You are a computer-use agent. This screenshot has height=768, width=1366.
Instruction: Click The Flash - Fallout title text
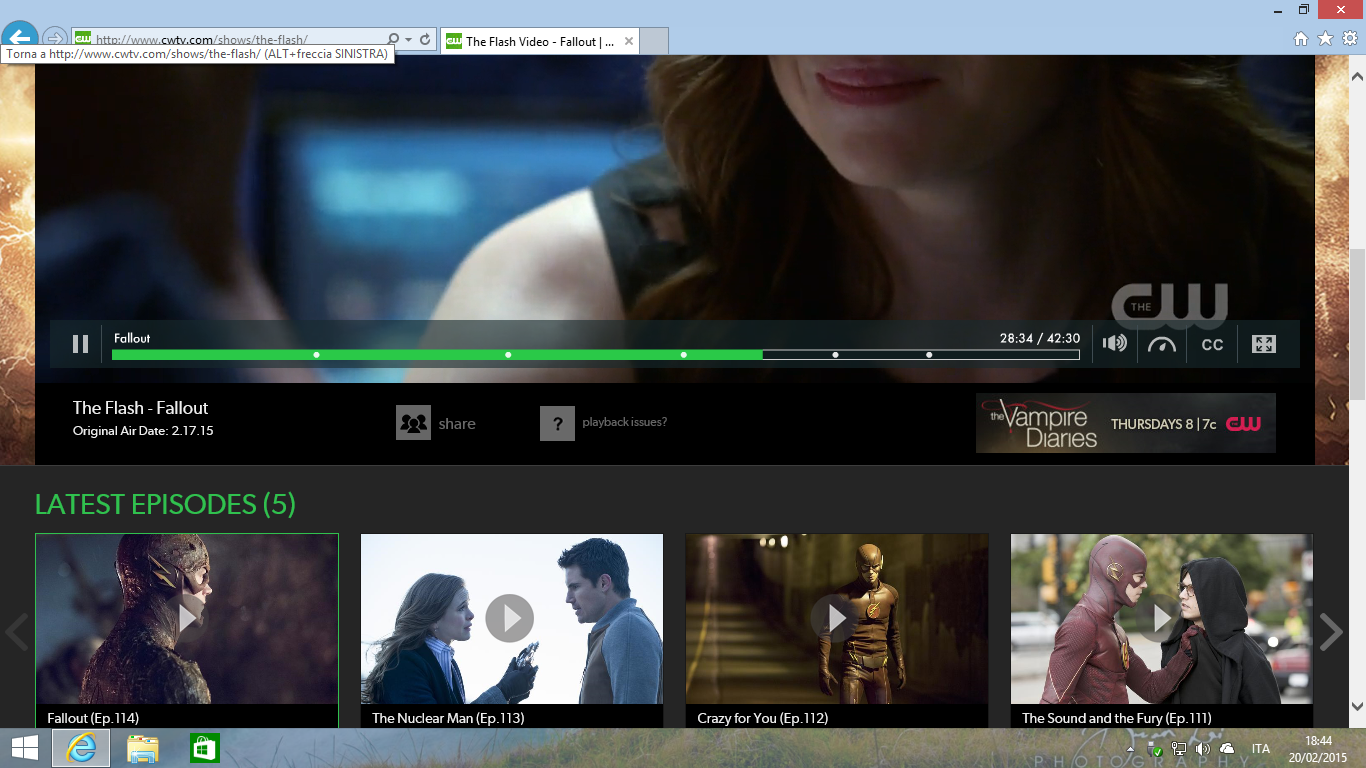(x=140, y=408)
